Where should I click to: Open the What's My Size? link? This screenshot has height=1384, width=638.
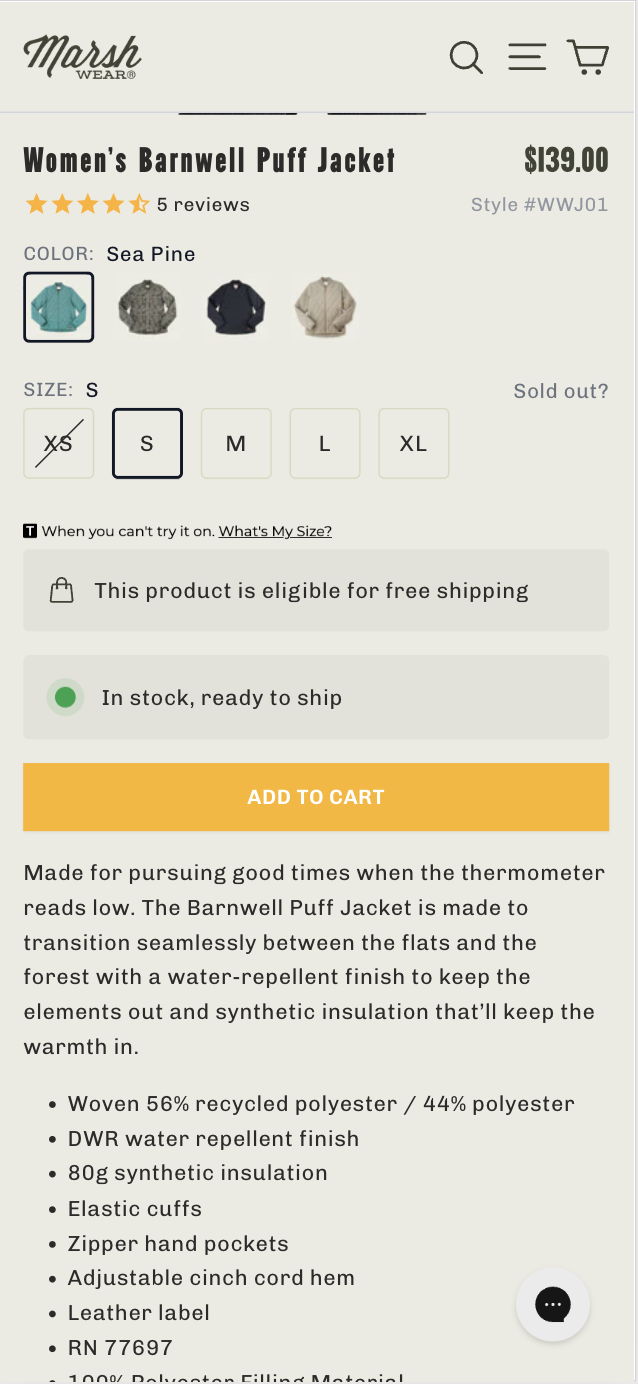point(275,531)
